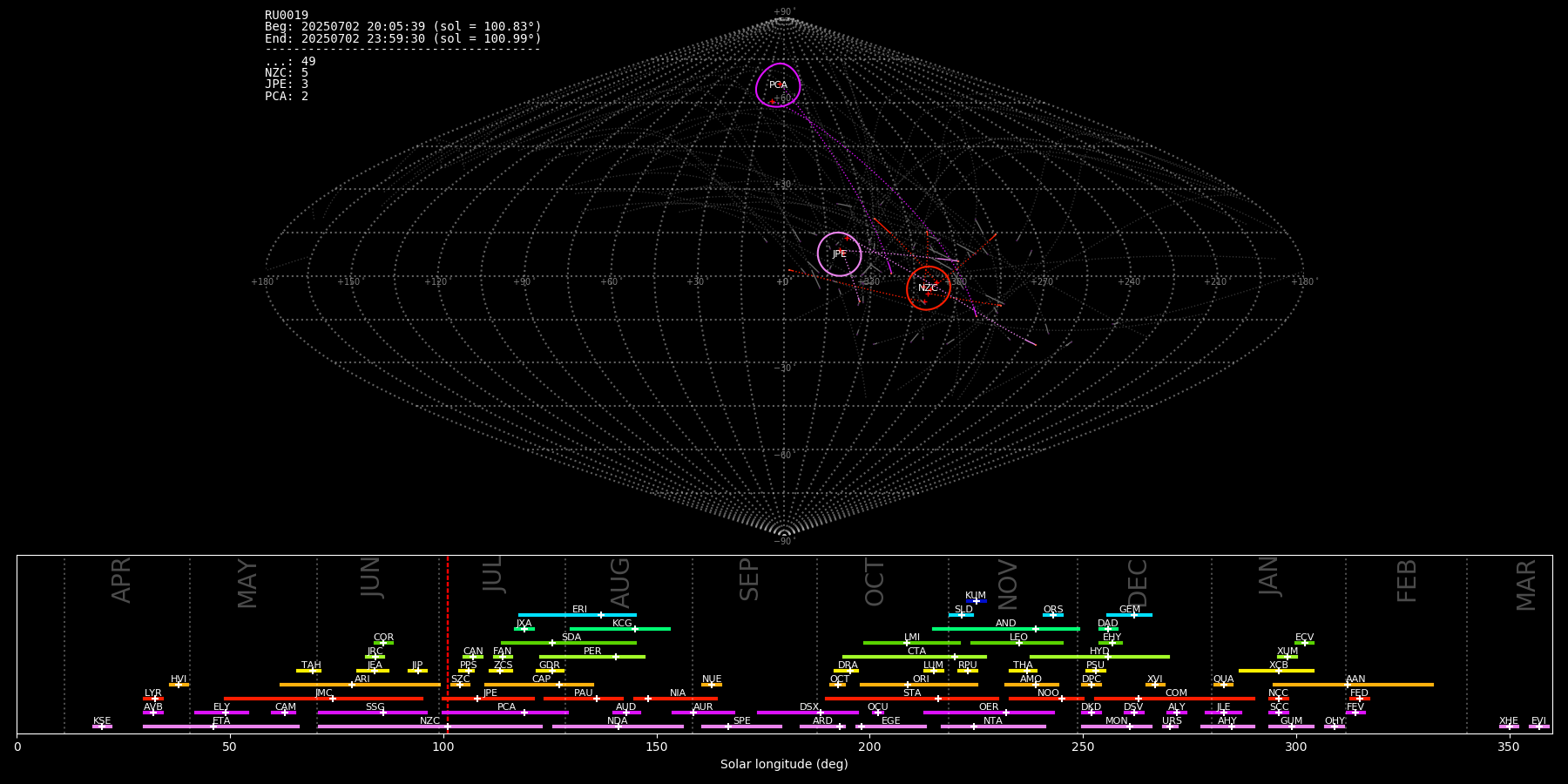
Task: Click the OCT month label in the timeline
Action: click(875, 583)
